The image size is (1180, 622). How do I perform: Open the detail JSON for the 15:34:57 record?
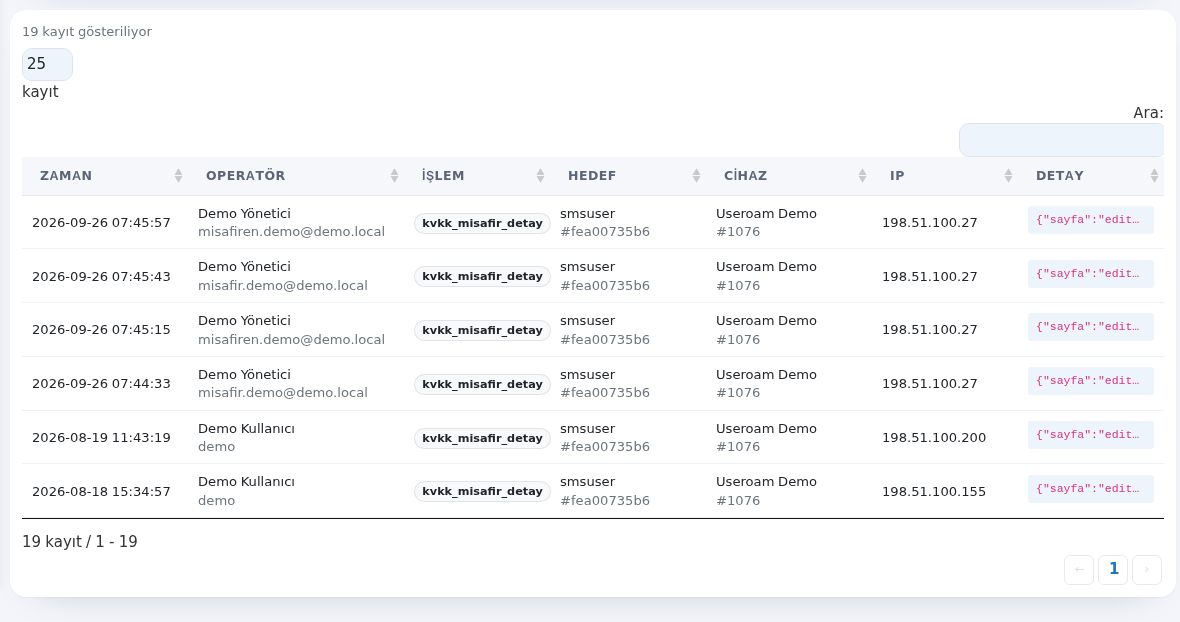click(x=1090, y=489)
